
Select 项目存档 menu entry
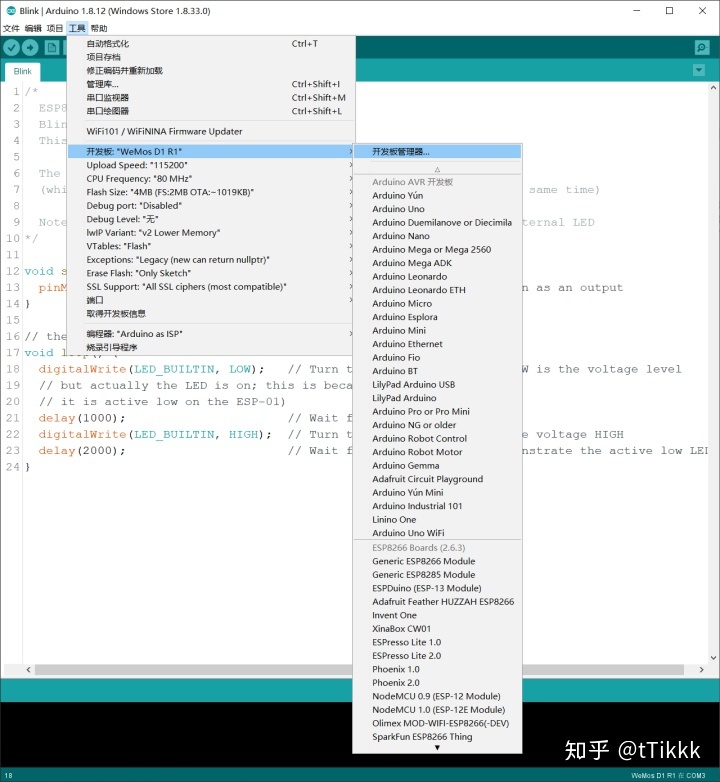(x=211, y=57)
